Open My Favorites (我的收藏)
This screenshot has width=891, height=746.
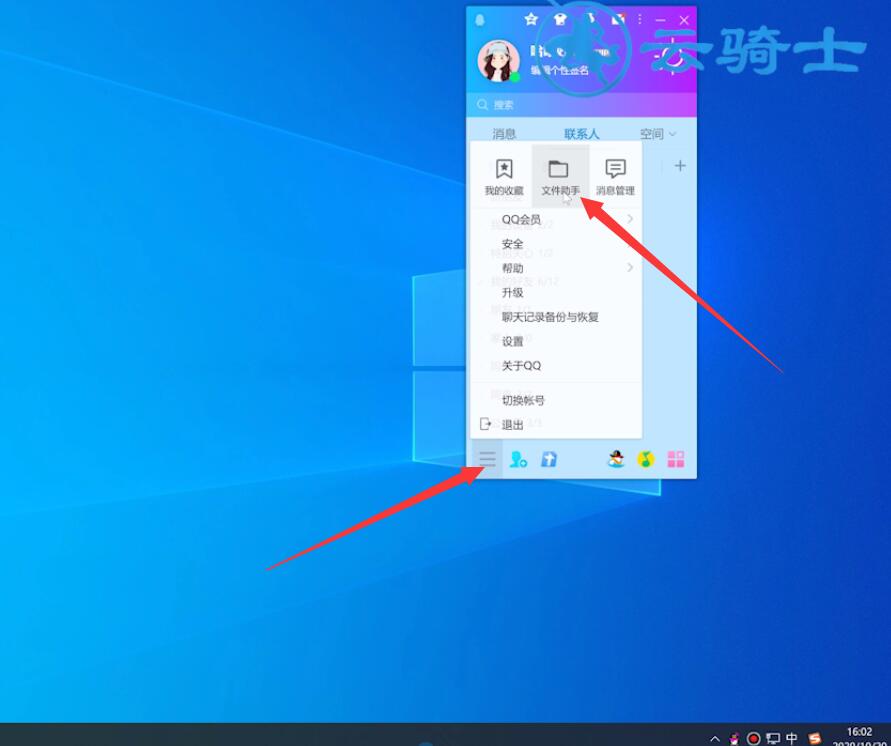tap(504, 177)
